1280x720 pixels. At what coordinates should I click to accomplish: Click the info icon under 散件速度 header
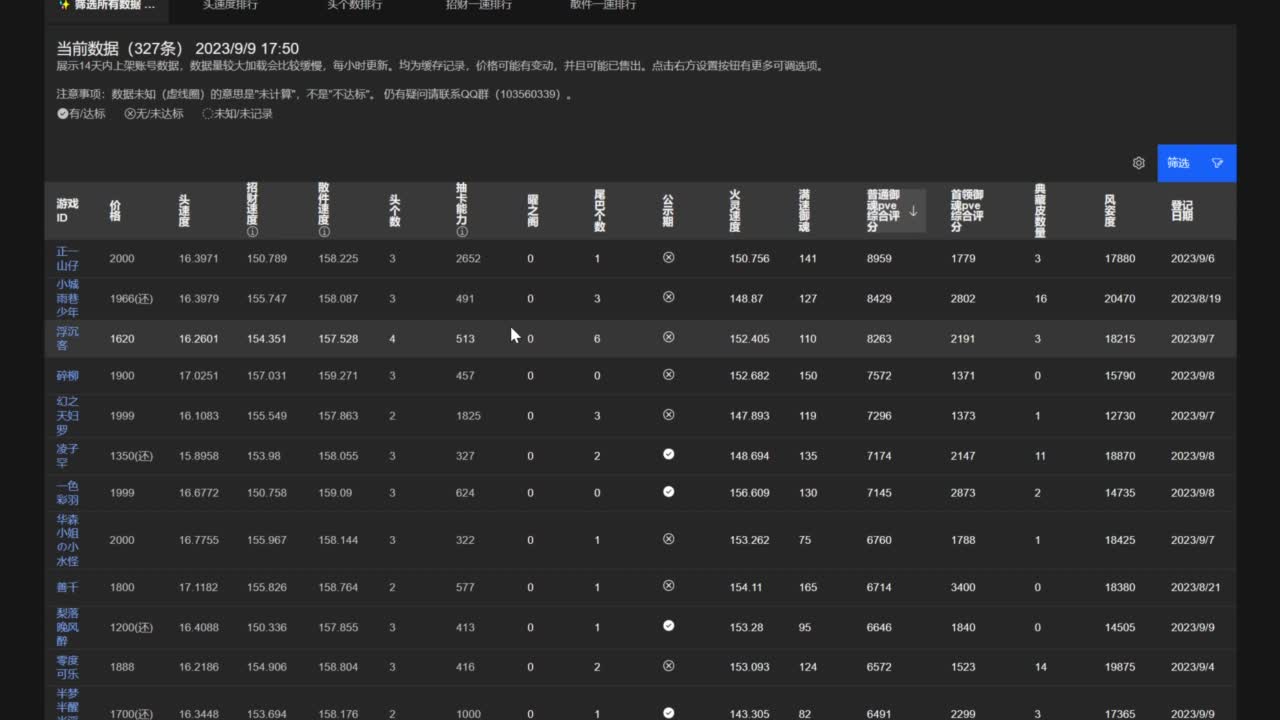324,232
